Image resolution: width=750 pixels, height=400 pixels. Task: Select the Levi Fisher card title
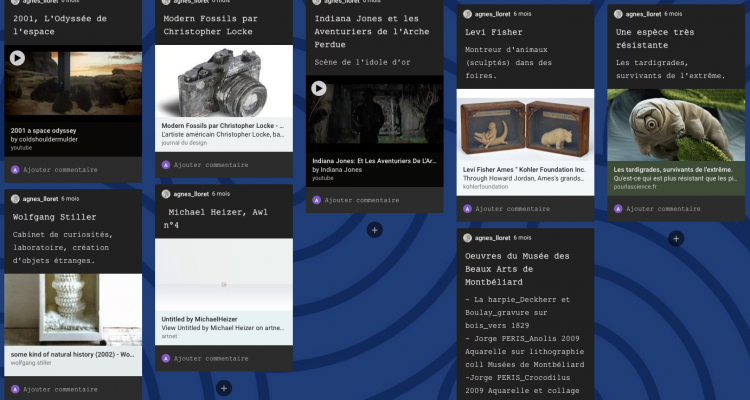(x=494, y=33)
